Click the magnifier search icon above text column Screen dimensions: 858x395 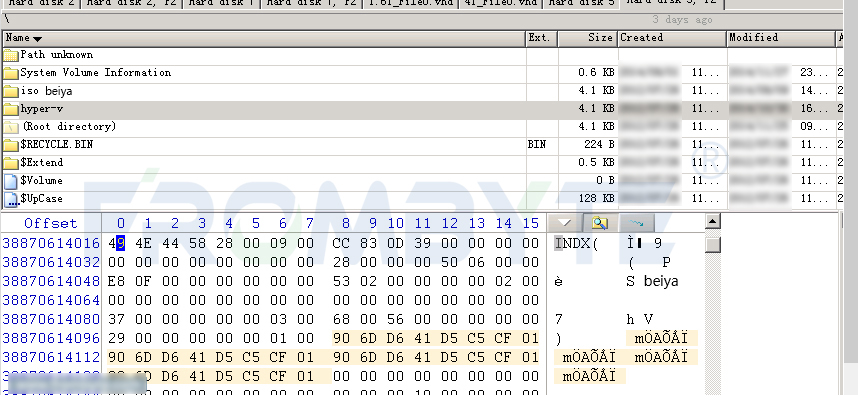(600, 223)
